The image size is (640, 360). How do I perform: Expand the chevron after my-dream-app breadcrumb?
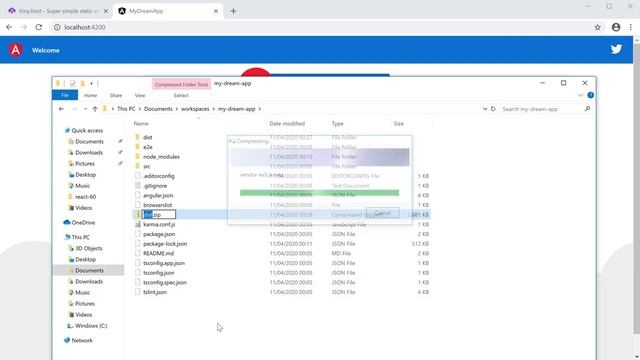point(260,109)
